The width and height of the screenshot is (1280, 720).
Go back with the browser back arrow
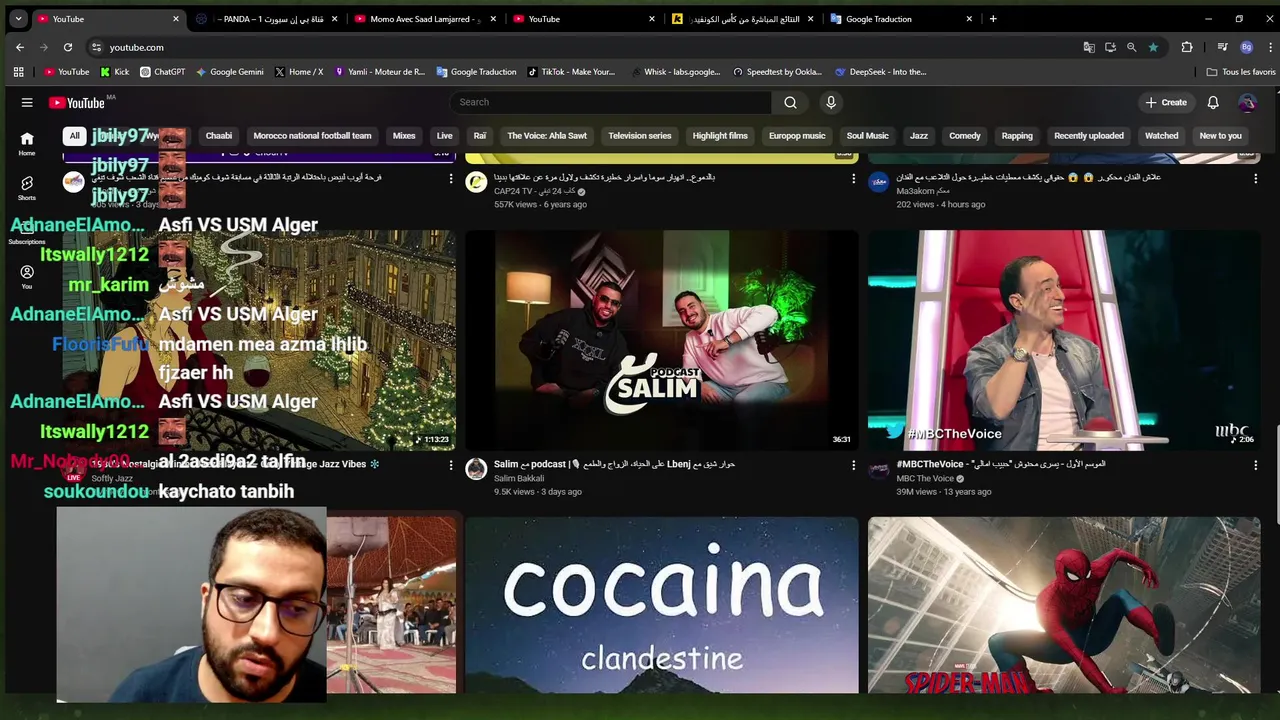coord(20,47)
